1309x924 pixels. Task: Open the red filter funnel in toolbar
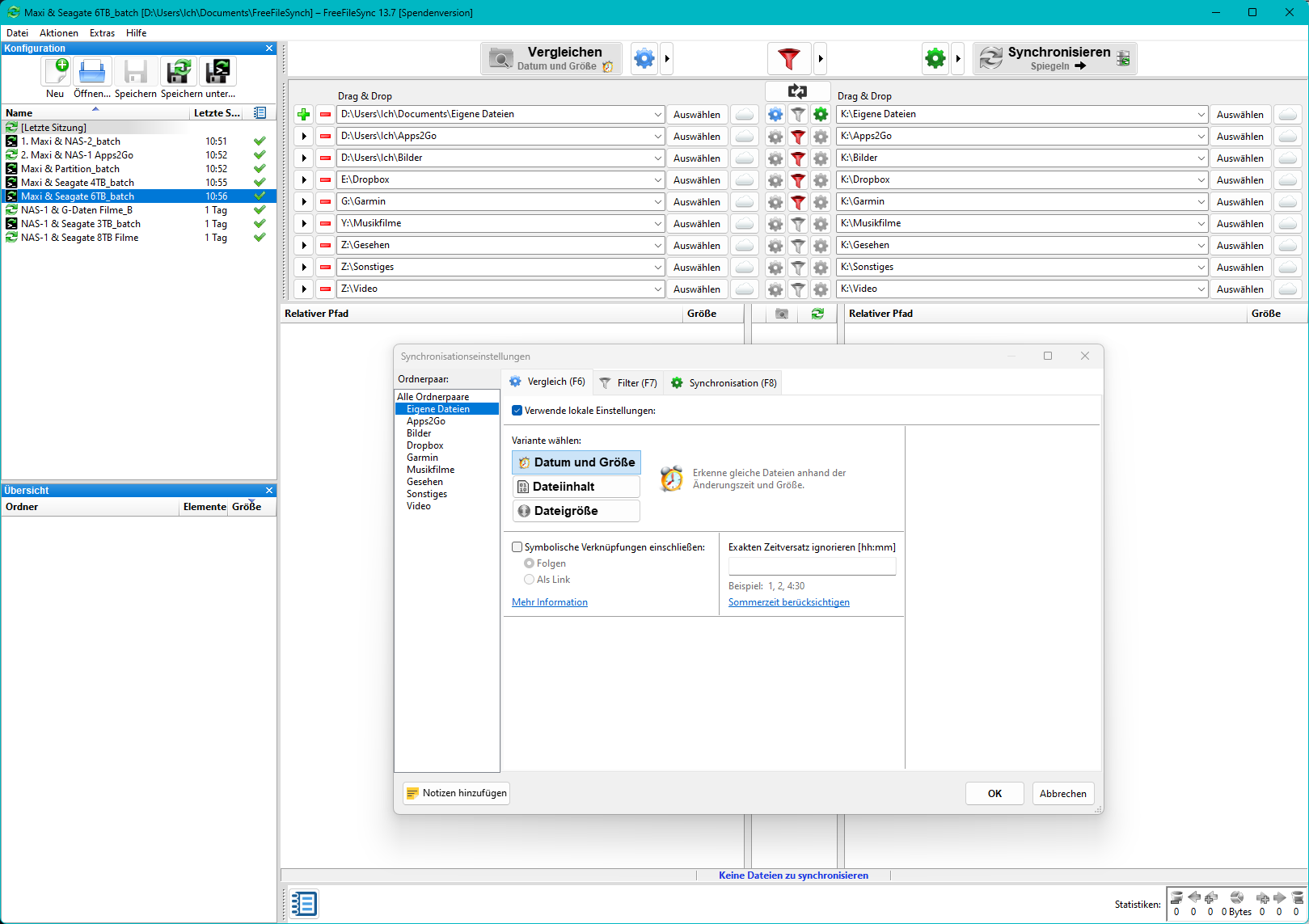point(788,58)
